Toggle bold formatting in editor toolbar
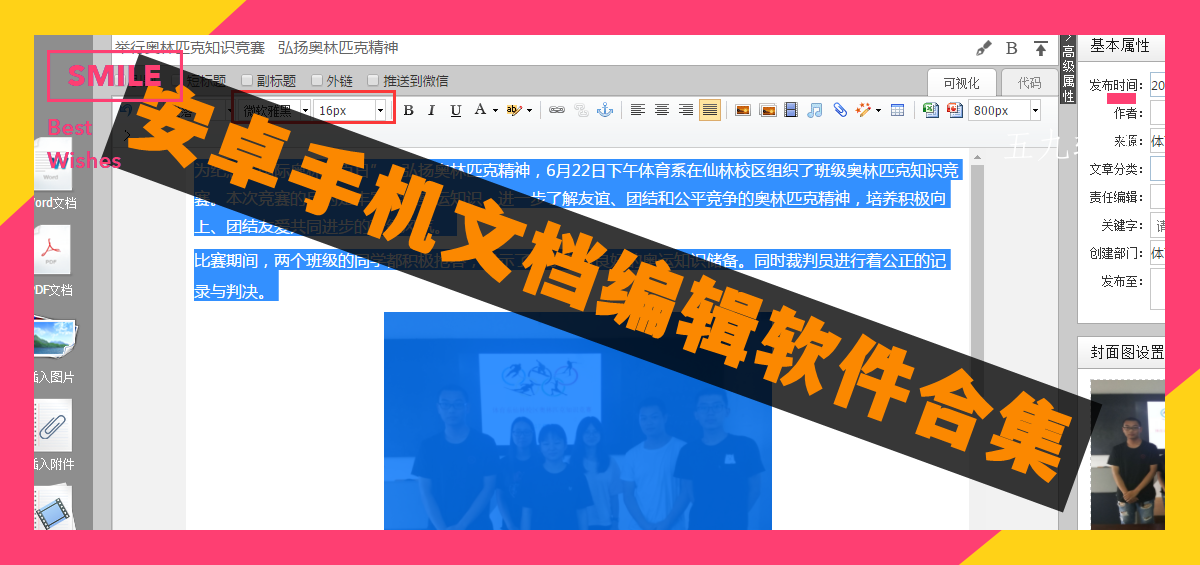 point(408,110)
